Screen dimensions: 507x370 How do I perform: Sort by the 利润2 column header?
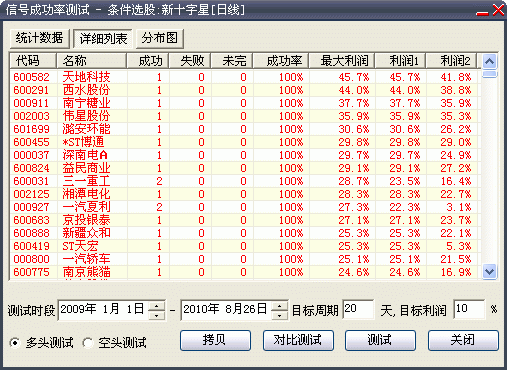(x=452, y=61)
